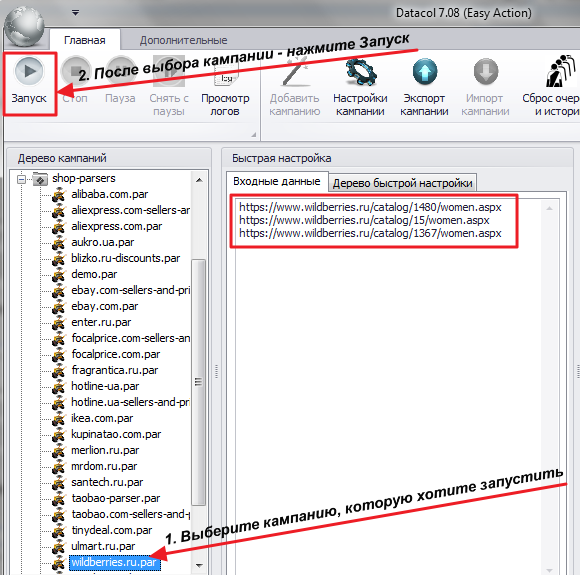Select wildberries.ru.par campaign
This screenshot has width=580, height=575.
click(114, 562)
